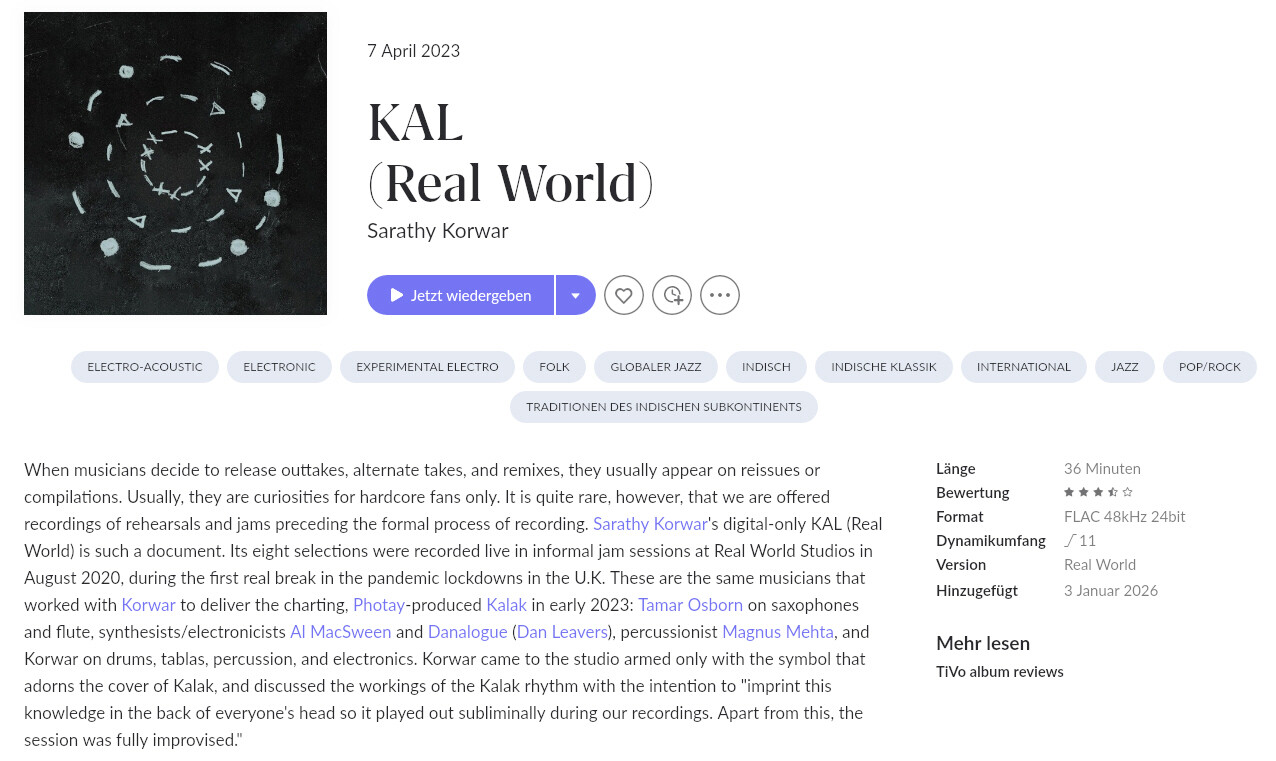Select TRADITIONEN DES INDISCHEN SUBKONTINENTS tag
Image resolution: width=1276 pixels, height=761 pixels.
pos(664,407)
